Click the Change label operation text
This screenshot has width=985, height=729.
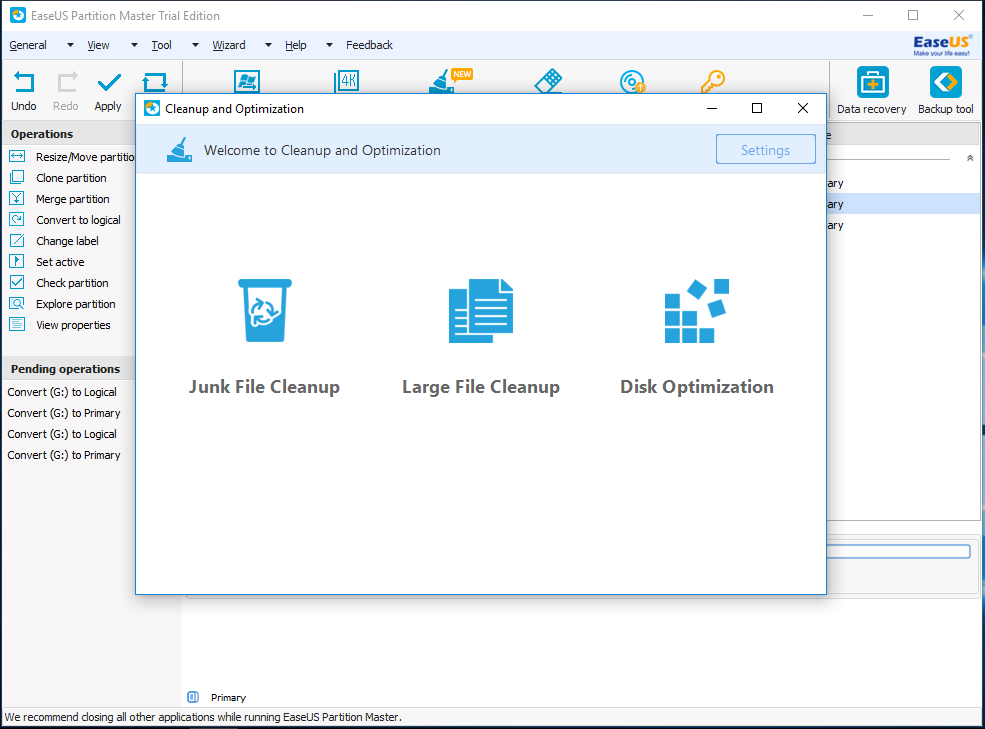(67, 241)
